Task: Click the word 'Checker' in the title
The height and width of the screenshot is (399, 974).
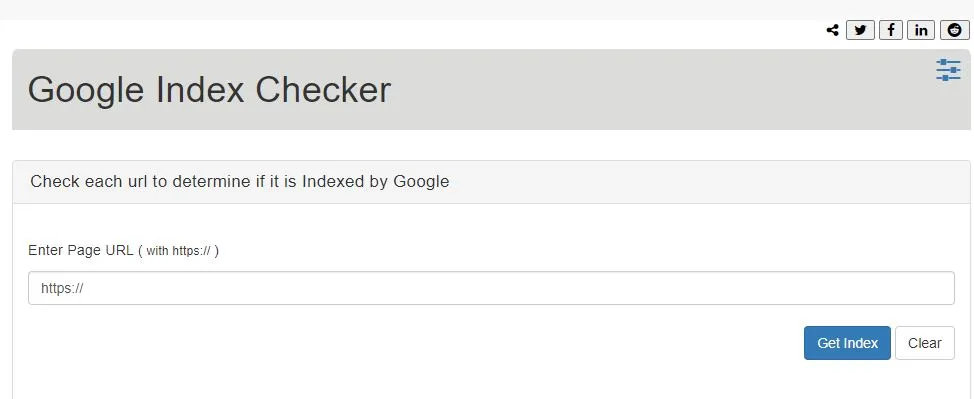Action: [323, 89]
